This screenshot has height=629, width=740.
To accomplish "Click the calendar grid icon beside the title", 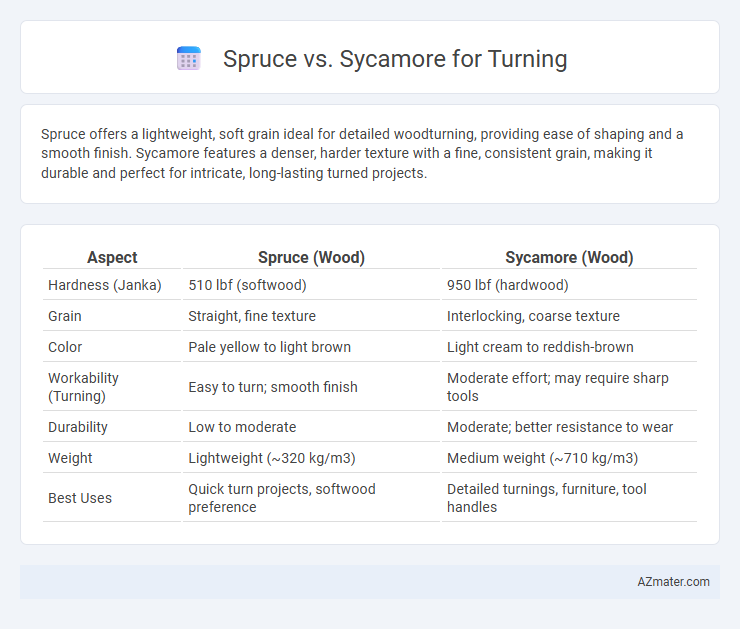I will tap(189, 59).
